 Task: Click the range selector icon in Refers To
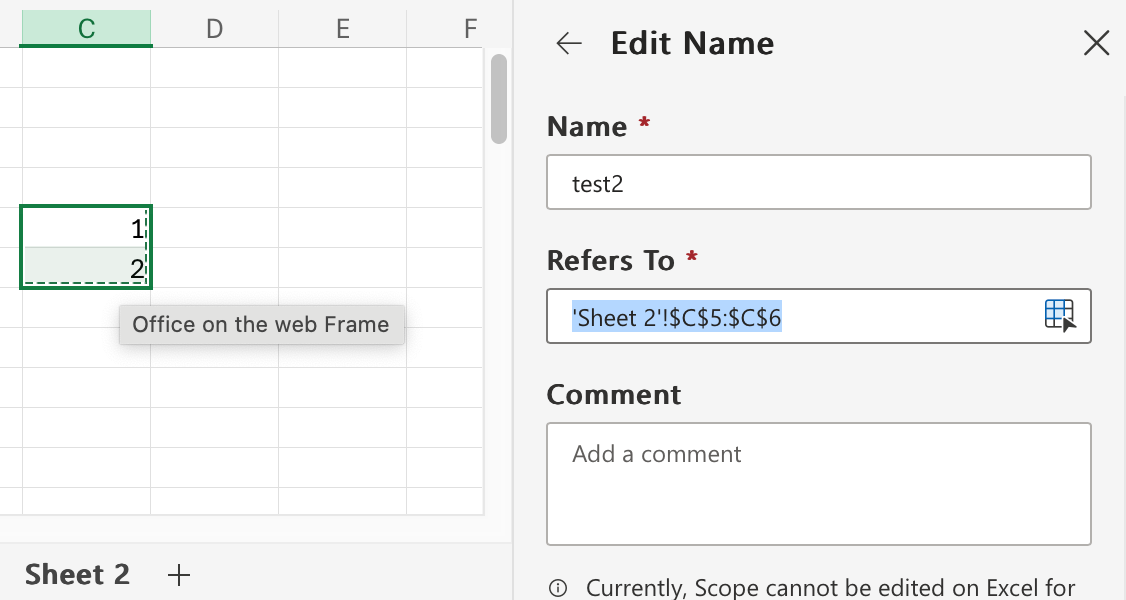point(1059,315)
